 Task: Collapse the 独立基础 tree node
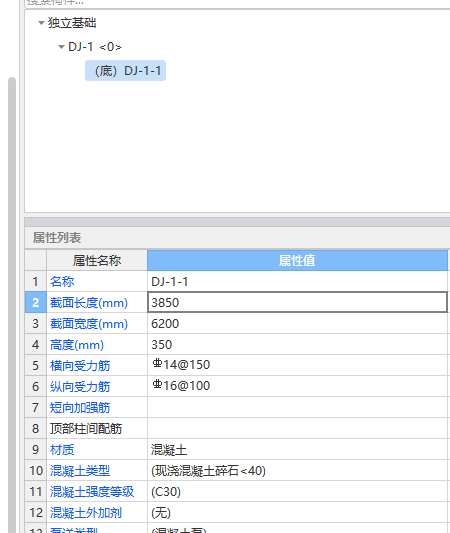[41, 23]
